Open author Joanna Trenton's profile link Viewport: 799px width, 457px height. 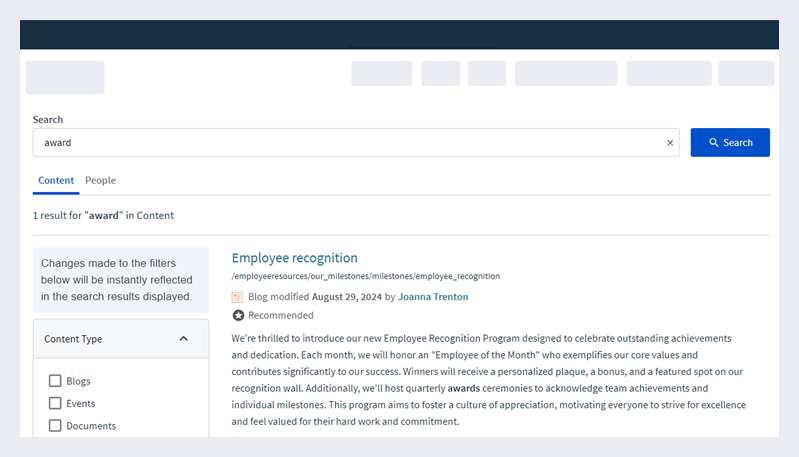433,297
